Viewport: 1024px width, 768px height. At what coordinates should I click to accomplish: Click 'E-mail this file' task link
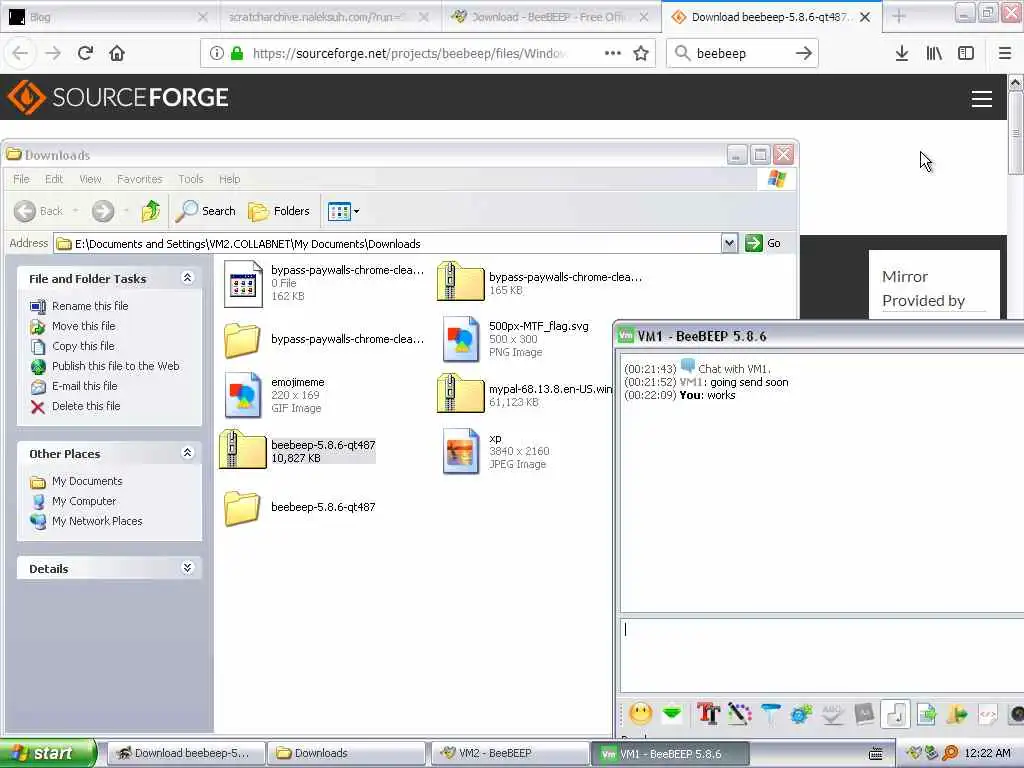[x=85, y=386]
